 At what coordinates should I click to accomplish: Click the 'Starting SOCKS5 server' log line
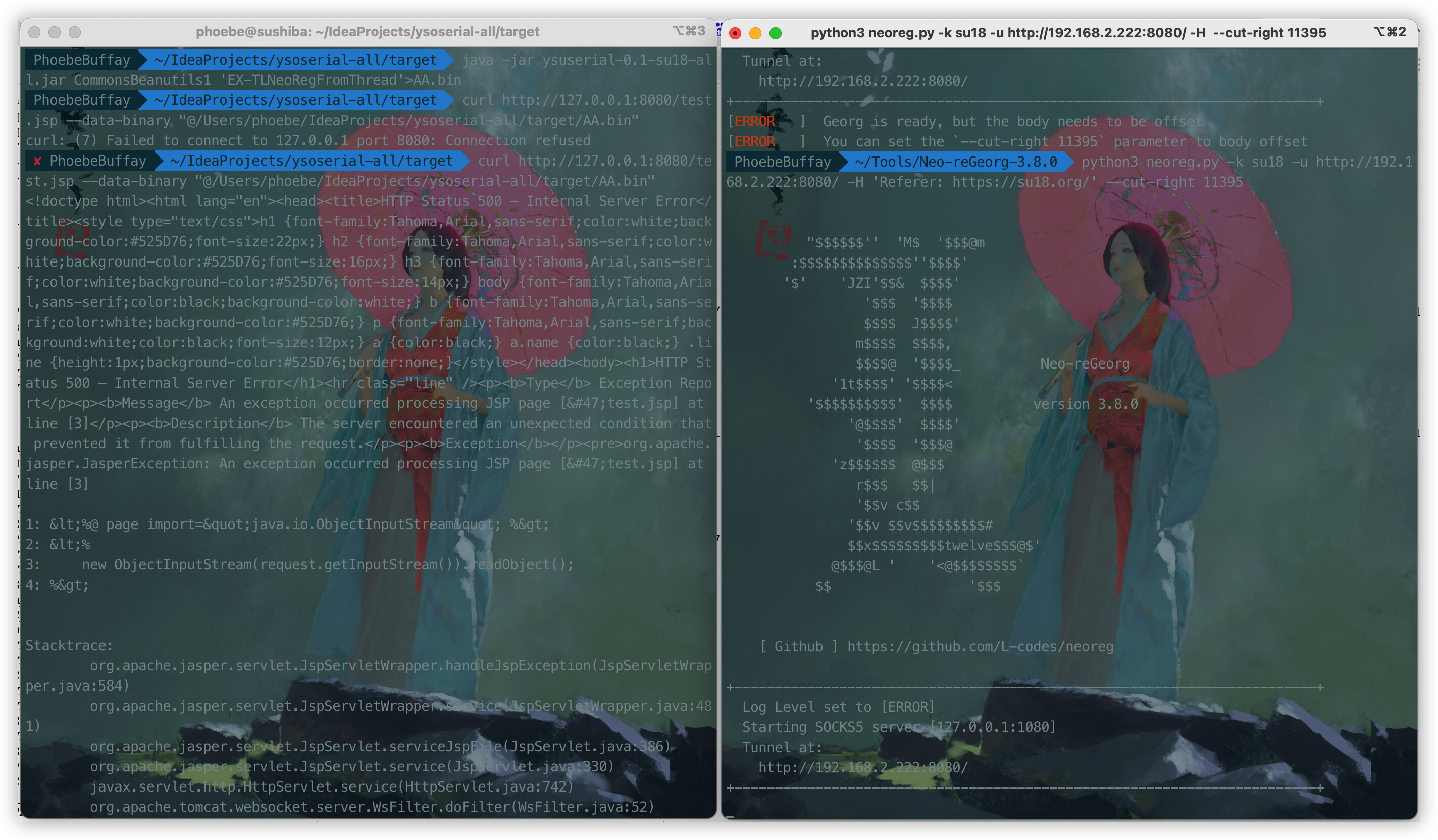coord(899,727)
